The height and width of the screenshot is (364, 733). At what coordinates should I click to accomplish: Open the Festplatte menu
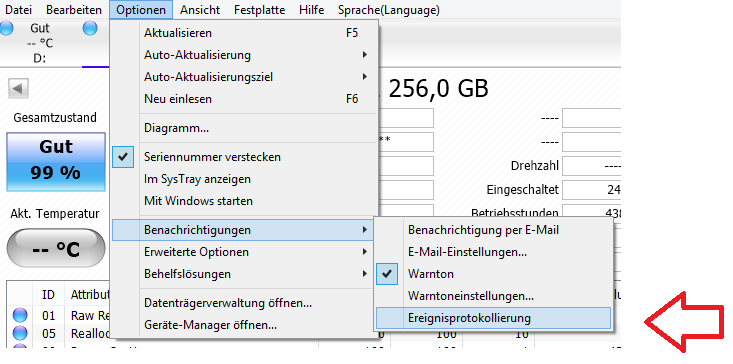(x=259, y=10)
